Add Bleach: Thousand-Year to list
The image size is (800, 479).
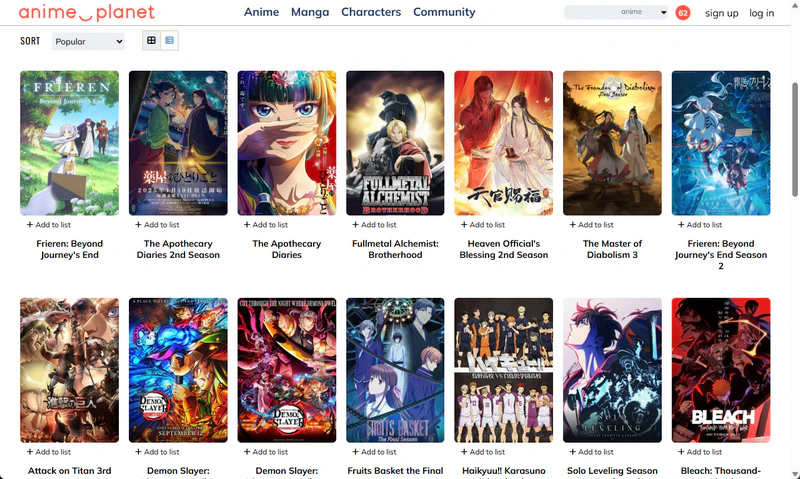tap(700, 451)
